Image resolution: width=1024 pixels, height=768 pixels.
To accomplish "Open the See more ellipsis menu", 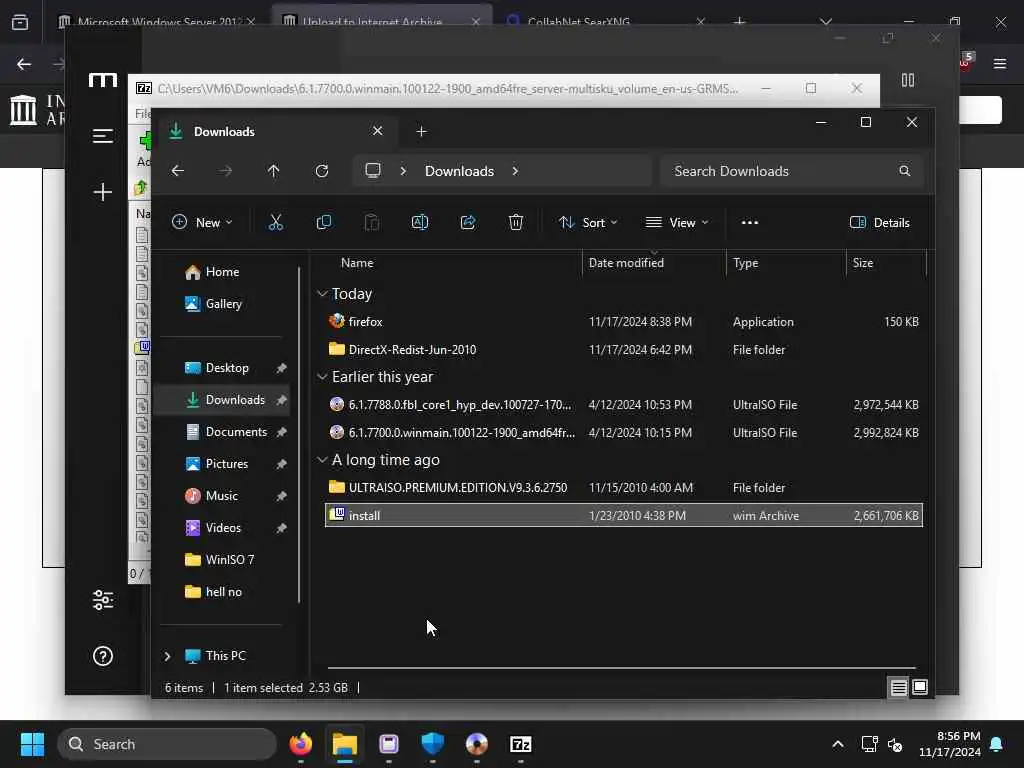I will tap(750, 223).
